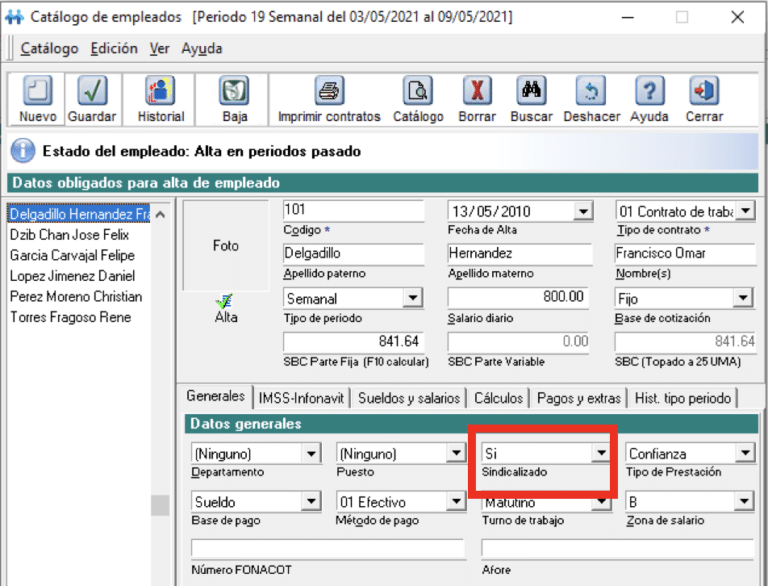Open the Edición menu
Screen dimensions: 768x586
pyautogui.click(x=114, y=49)
